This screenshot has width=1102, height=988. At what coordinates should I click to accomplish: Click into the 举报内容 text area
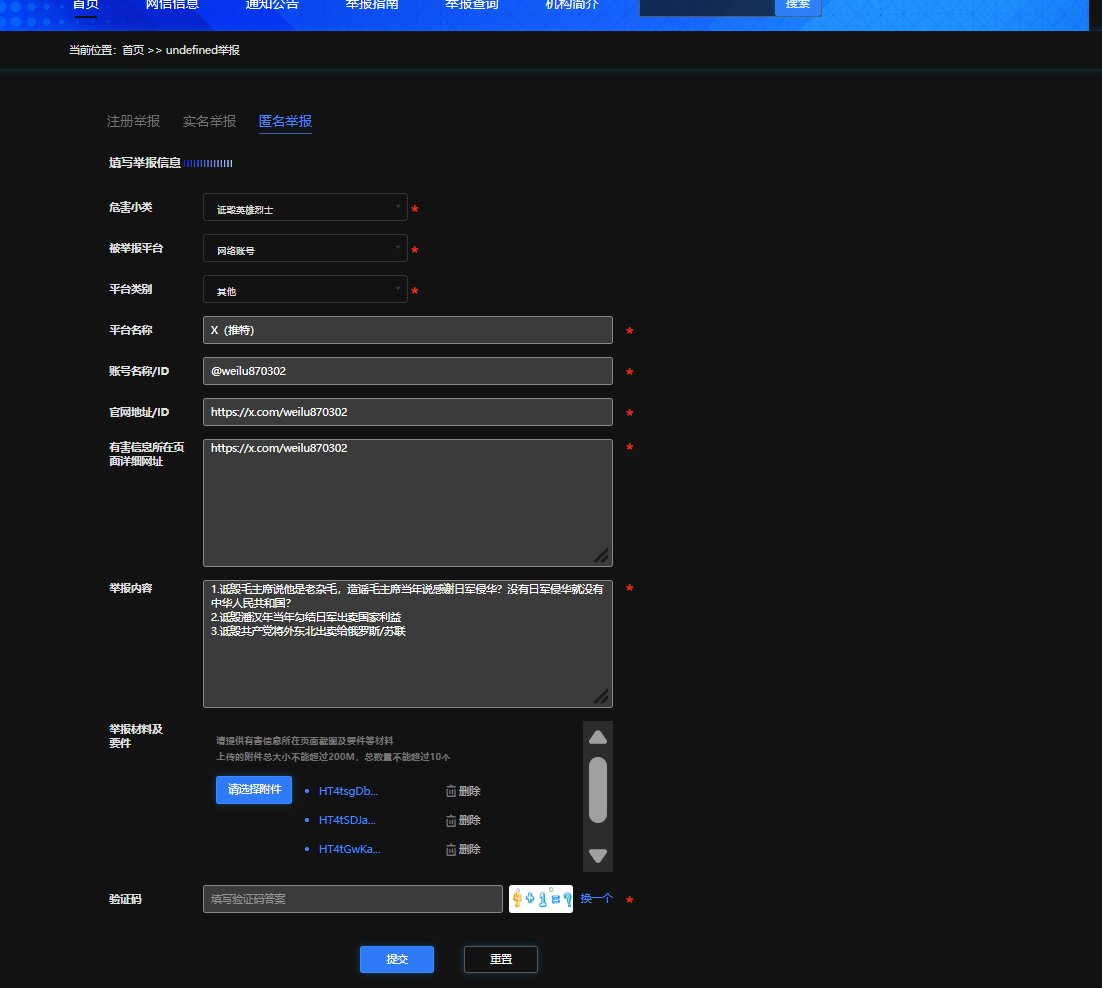tap(408, 644)
